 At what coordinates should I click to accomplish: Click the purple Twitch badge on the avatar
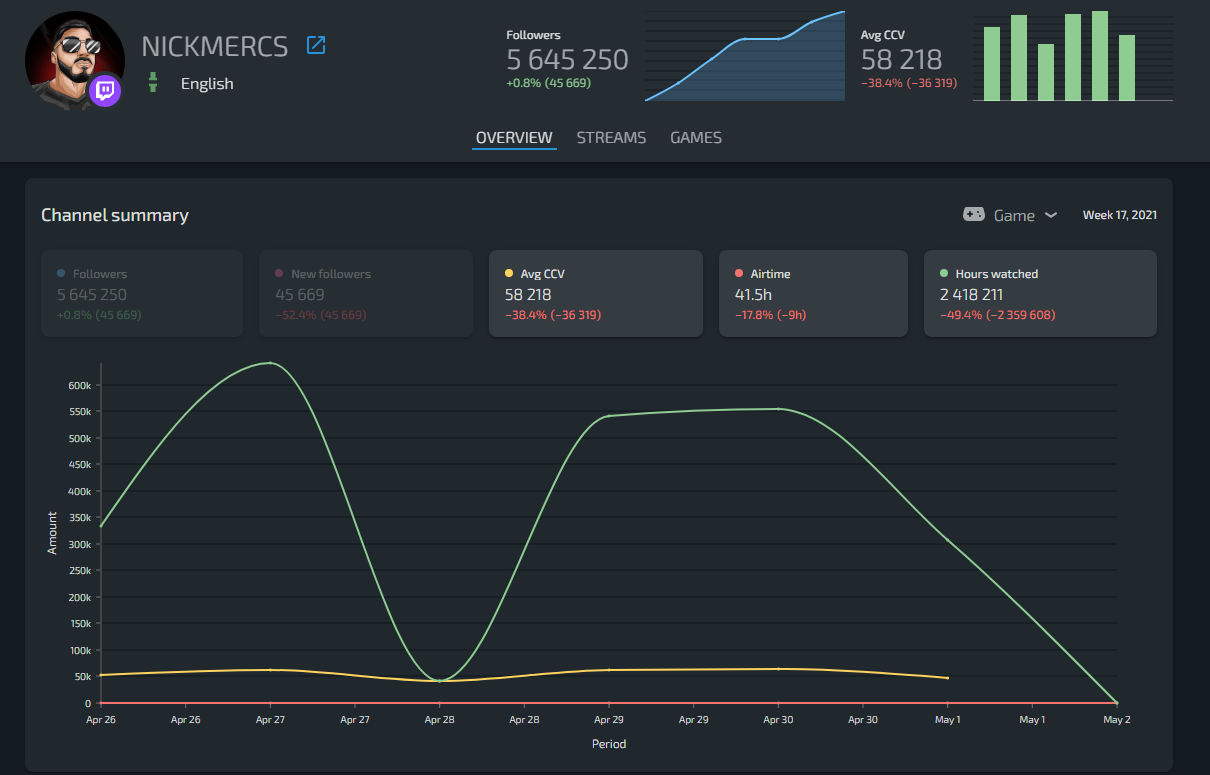pyautogui.click(x=105, y=92)
